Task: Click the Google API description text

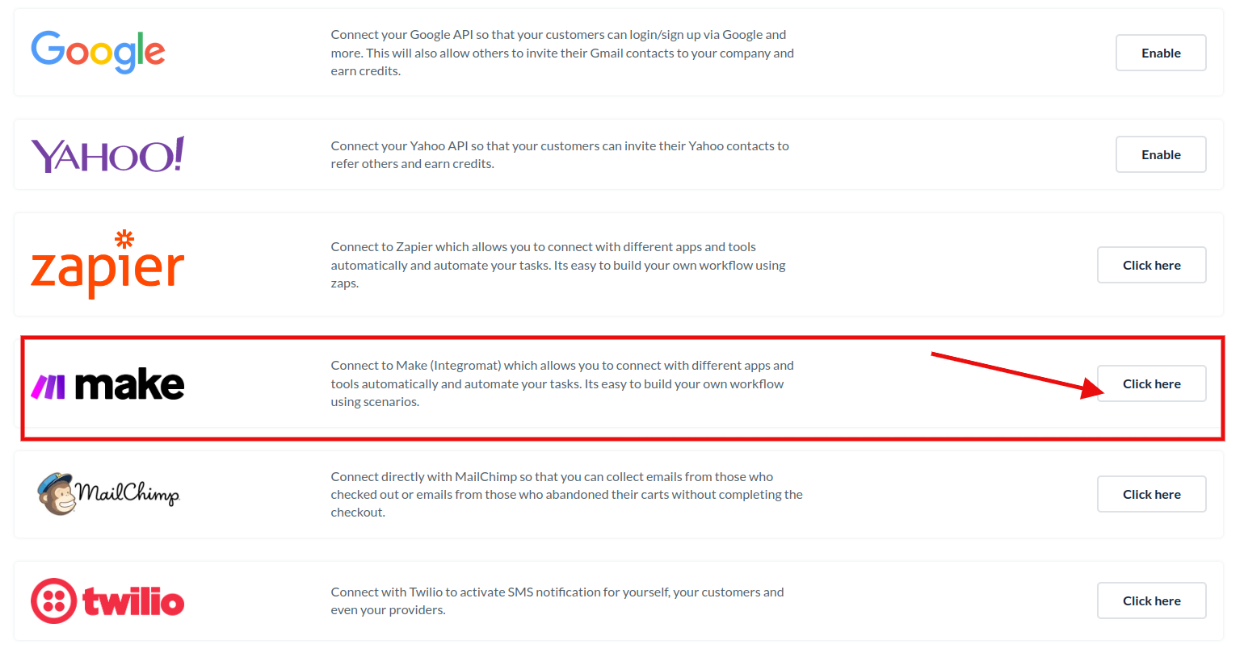Action: [562, 53]
